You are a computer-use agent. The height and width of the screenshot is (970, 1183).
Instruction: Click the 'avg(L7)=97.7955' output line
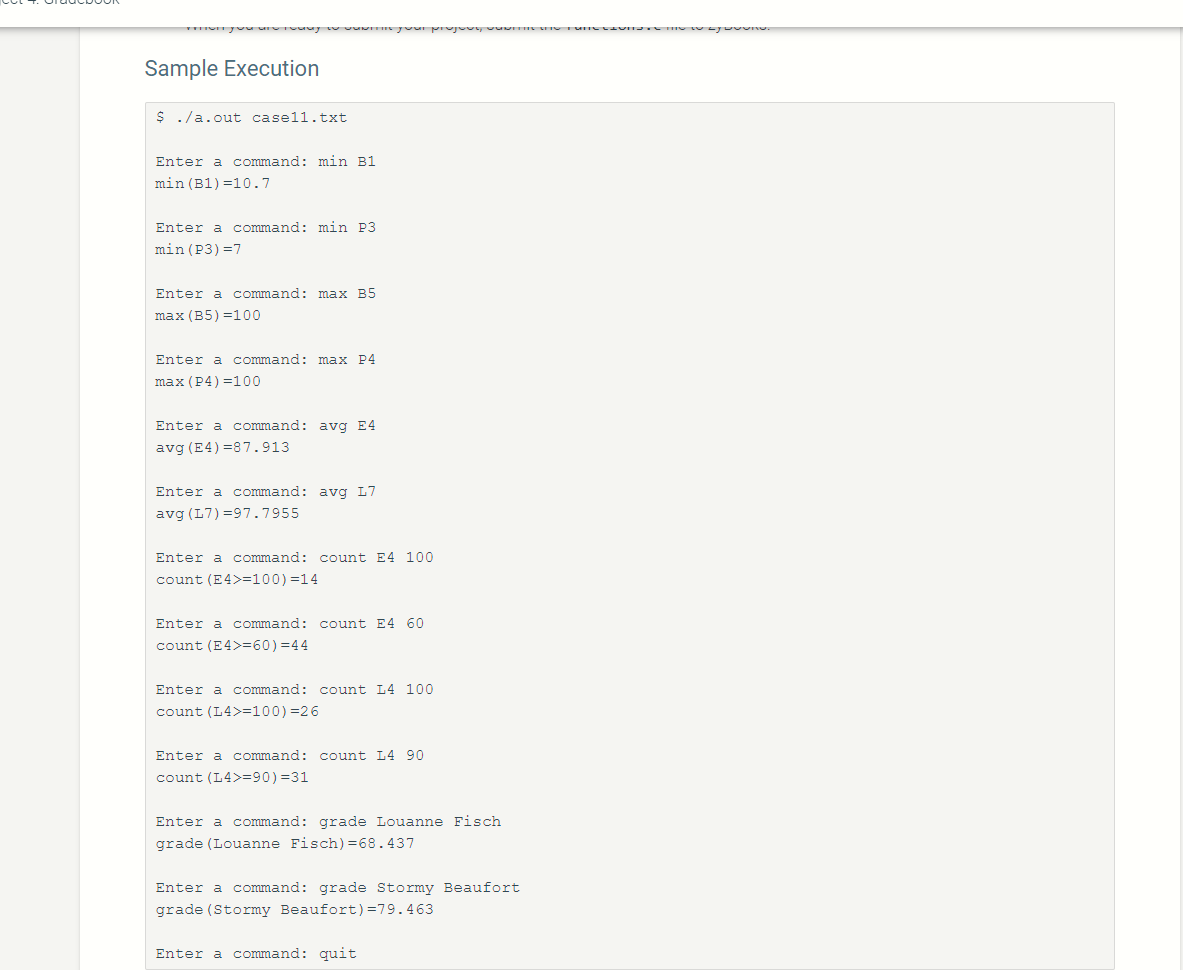click(227, 514)
